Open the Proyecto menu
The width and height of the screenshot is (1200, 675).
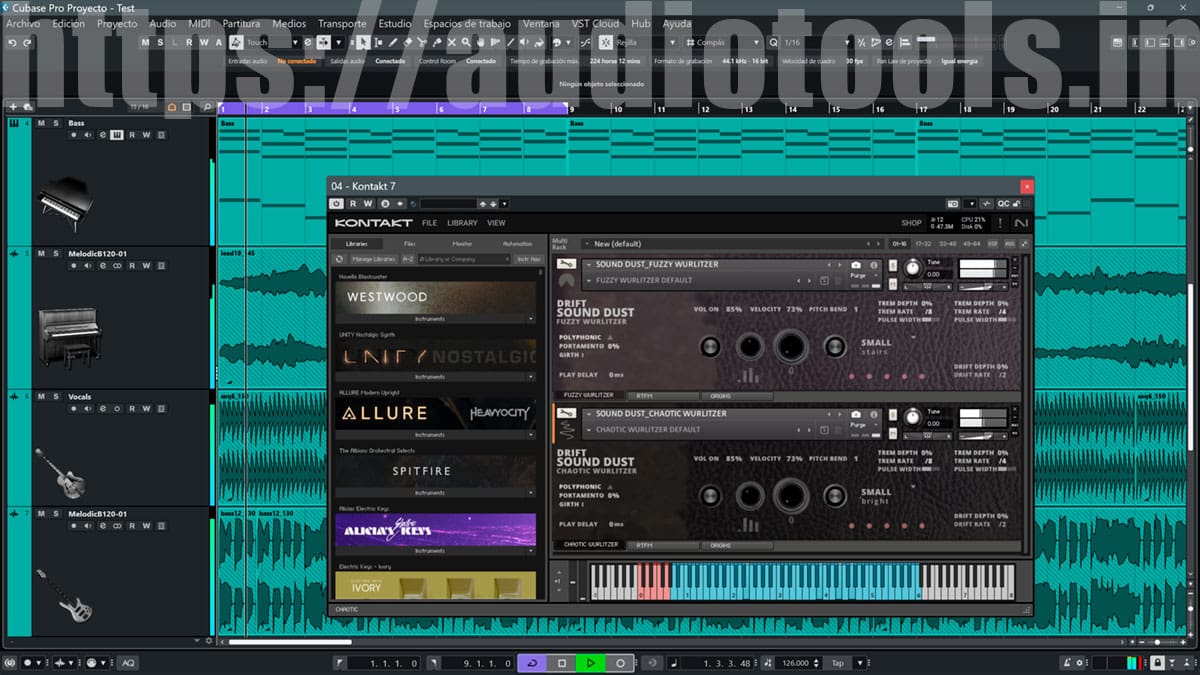point(117,23)
